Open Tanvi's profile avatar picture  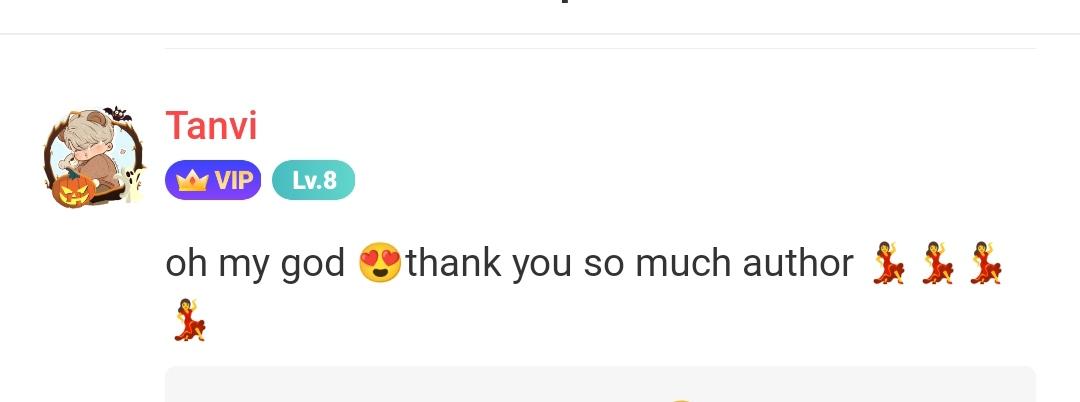(94, 158)
